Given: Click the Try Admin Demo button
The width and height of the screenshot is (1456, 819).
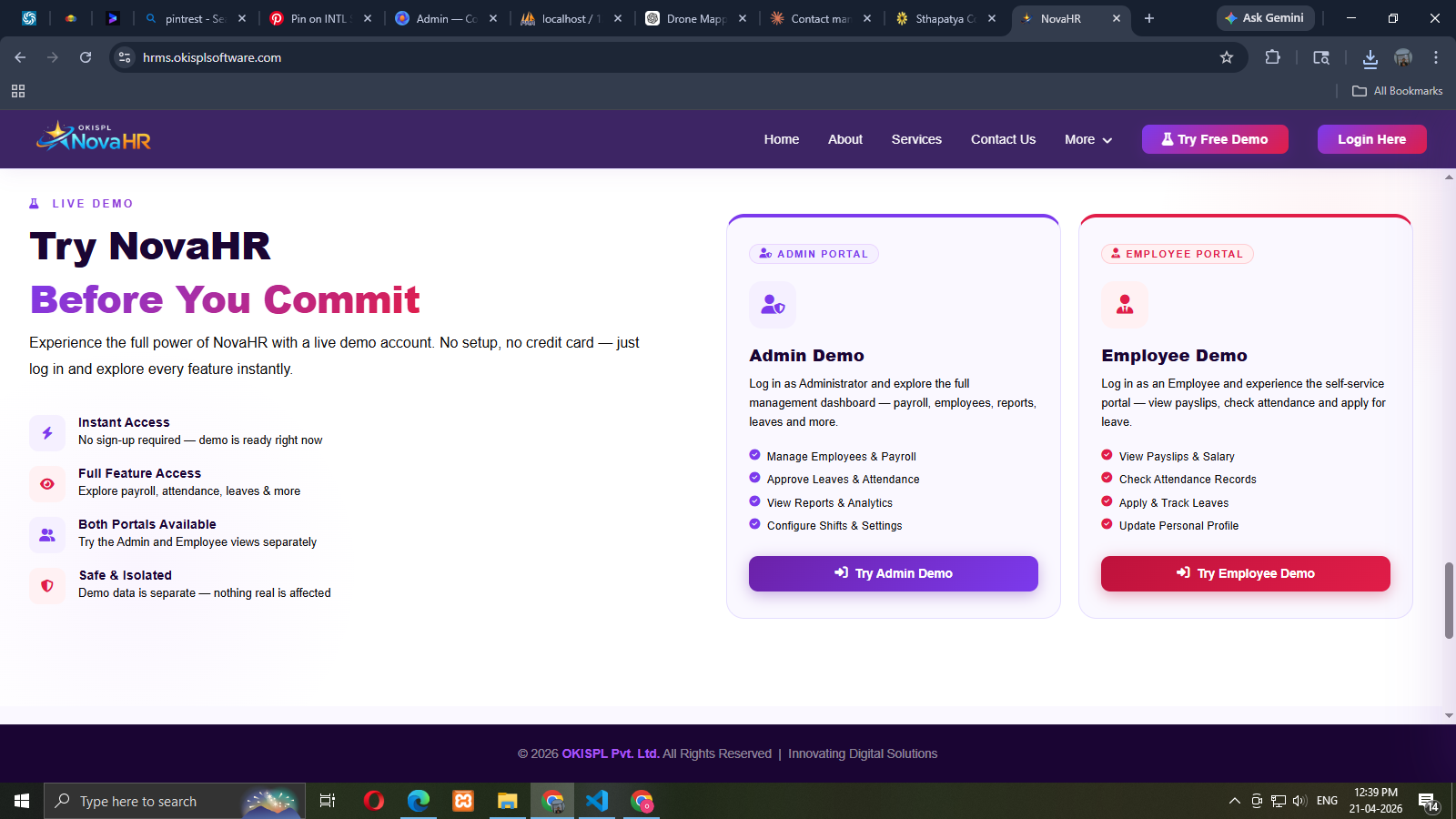Looking at the screenshot, I should click(x=894, y=573).
